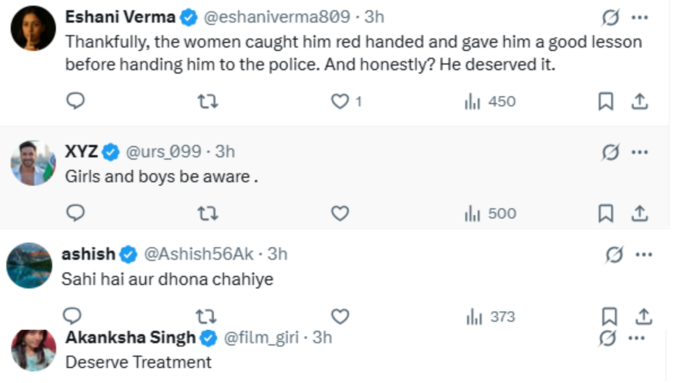Open more options on Akanksha Singh's tweet
The image size is (680, 383).
(636, 338)
